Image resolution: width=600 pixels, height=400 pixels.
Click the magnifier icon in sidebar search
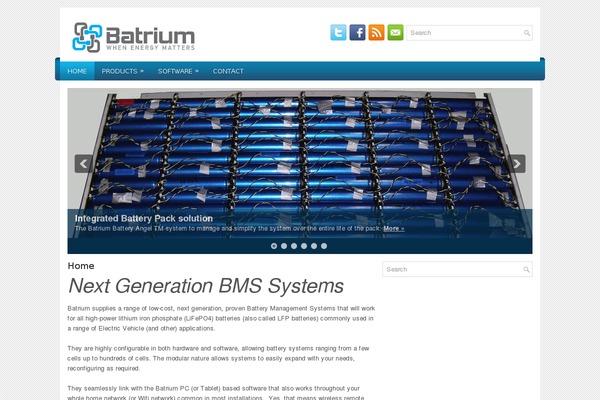[x=527, y=269]
